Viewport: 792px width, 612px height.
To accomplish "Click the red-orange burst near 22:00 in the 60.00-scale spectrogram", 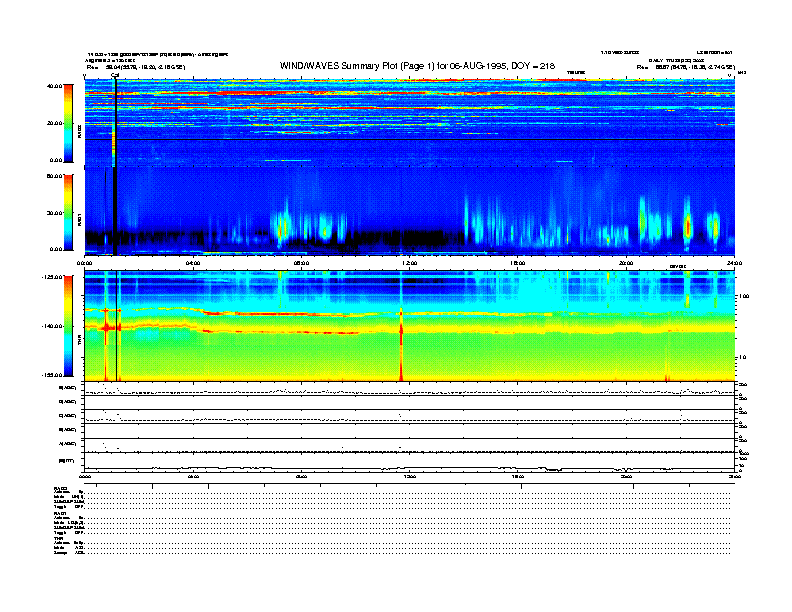I will pos(687,226).
